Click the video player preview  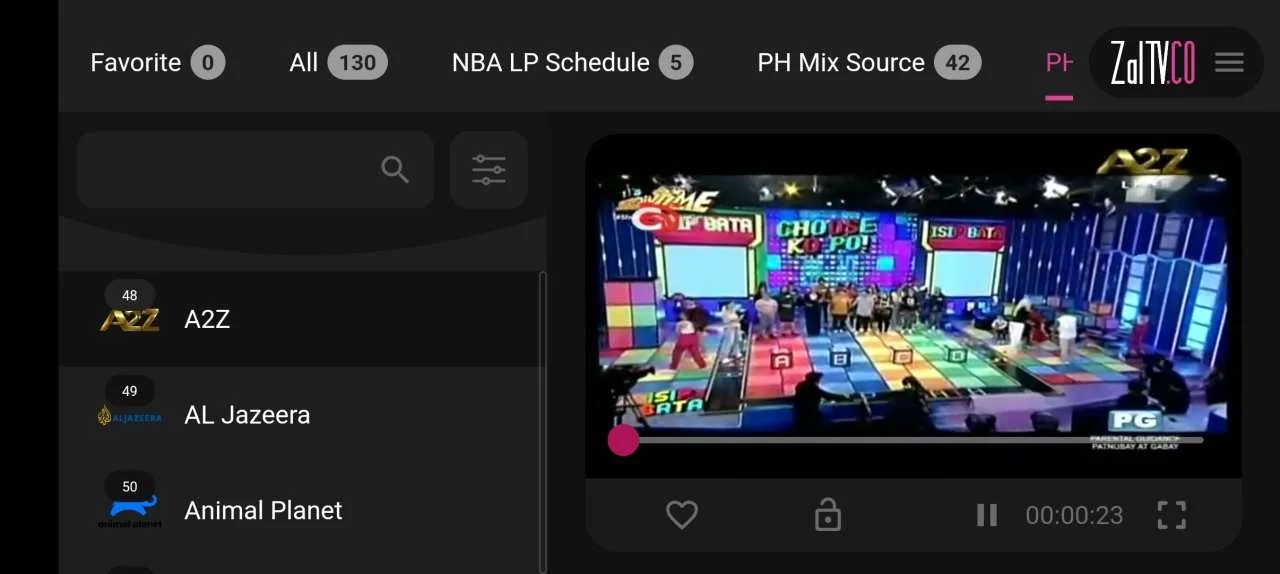(x=913, y=305)
